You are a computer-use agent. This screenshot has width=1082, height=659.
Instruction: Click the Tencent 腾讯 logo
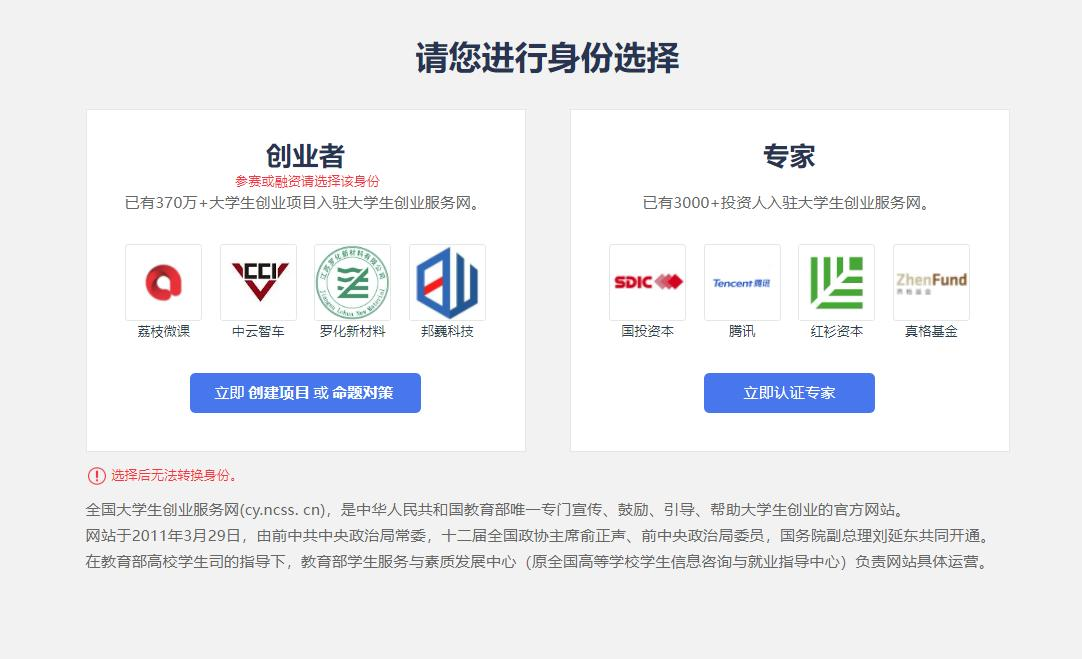pyautogui.click(x=742, y=282)
